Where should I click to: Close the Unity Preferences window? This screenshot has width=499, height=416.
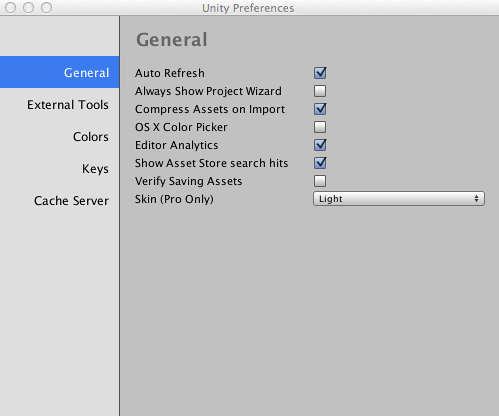(11, 7)
